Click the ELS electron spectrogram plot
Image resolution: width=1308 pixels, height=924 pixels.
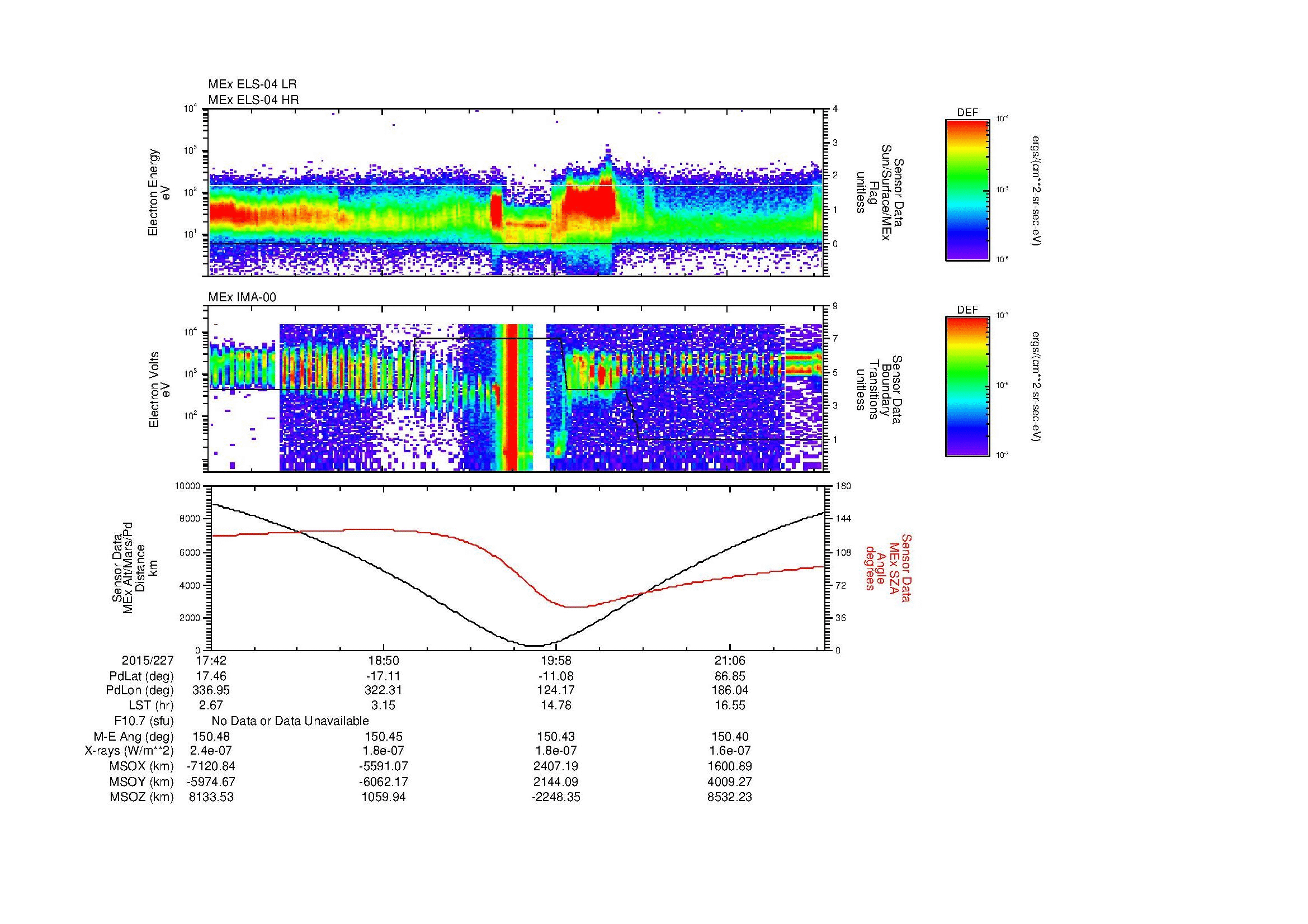pos(516,192)
